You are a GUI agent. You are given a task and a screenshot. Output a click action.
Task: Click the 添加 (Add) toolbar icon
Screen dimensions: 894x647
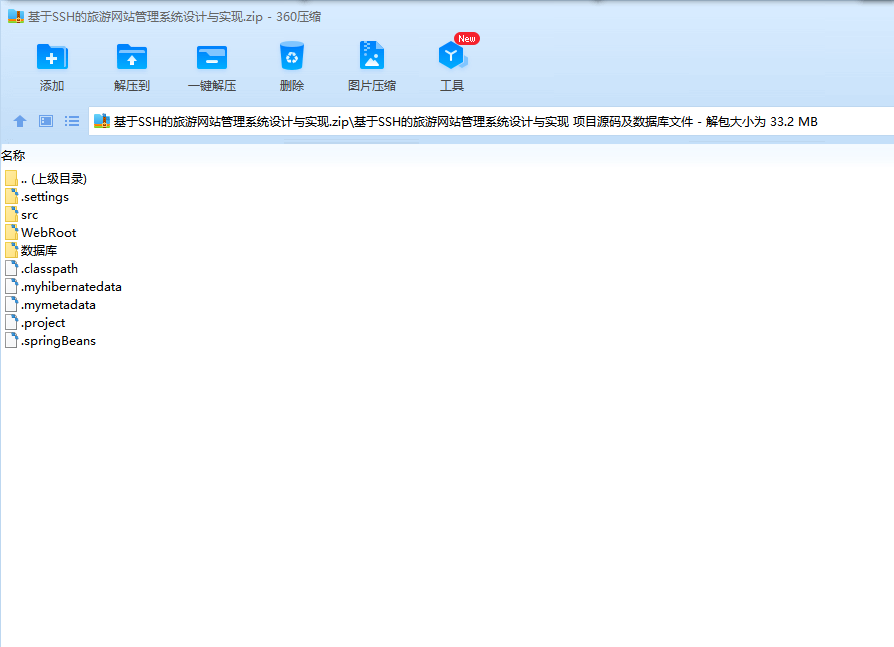52,58
